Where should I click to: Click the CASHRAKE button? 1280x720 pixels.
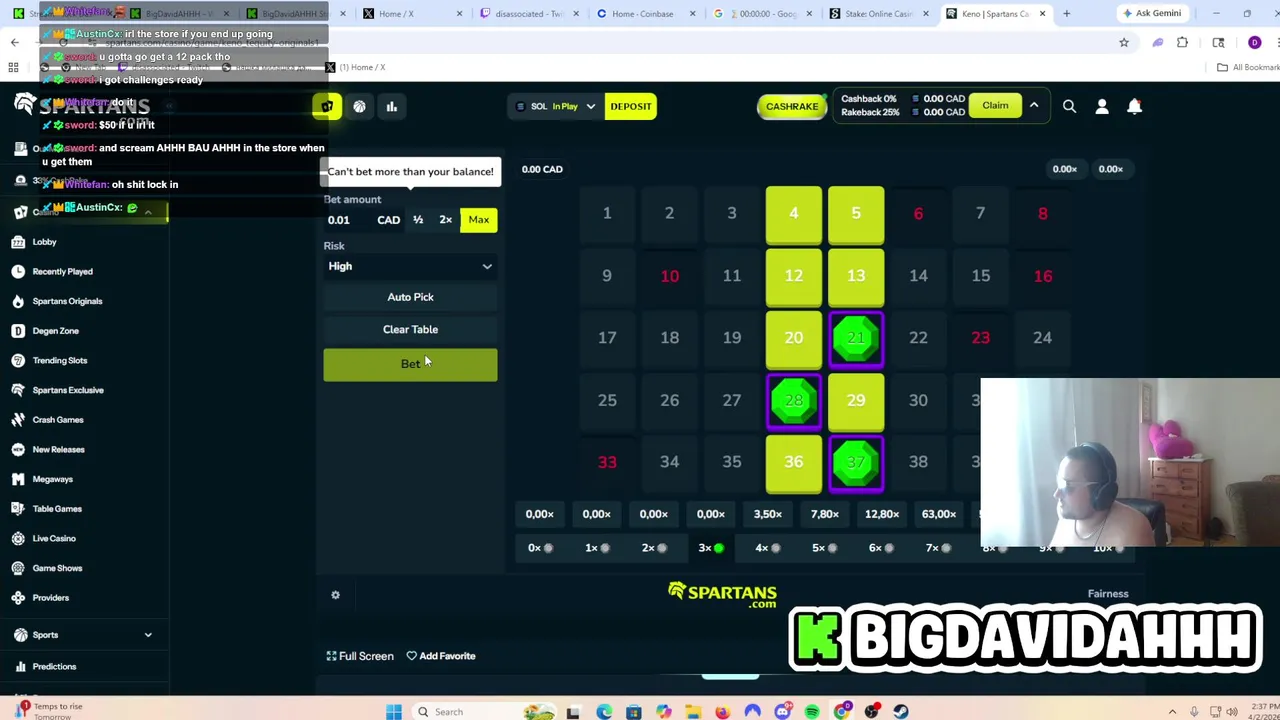click(x=792, y=106)
